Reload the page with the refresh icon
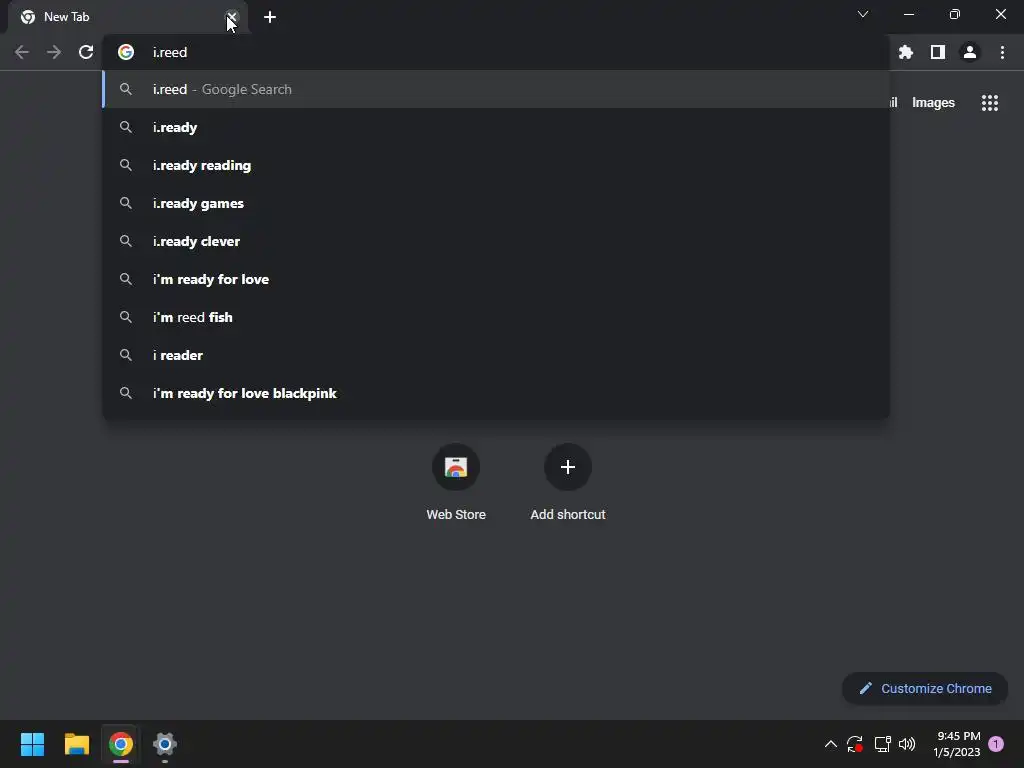This screenshot has height=768, width=1024. 86,52
